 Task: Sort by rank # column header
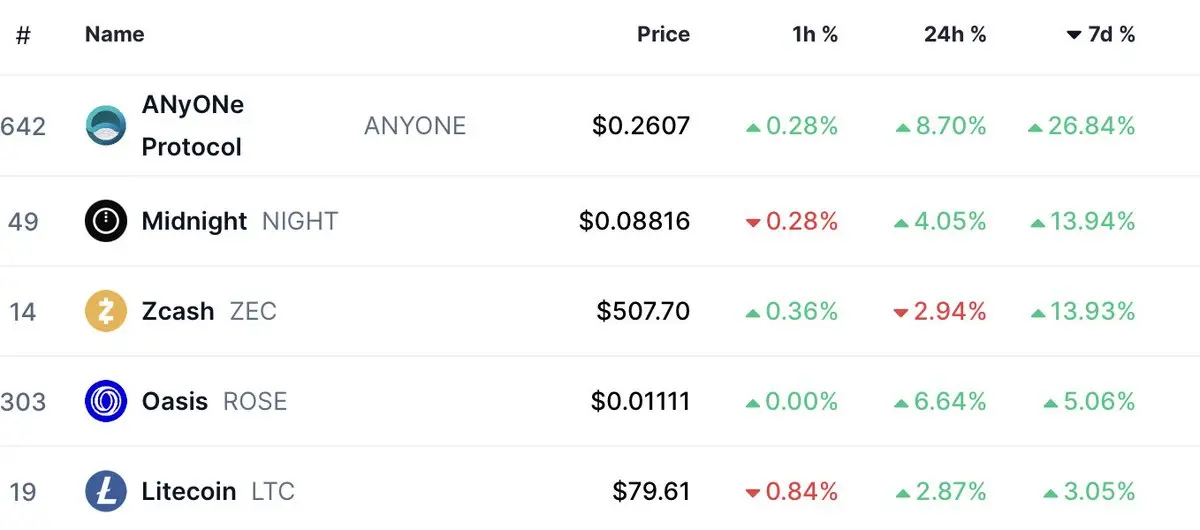pyautogui.click(x=23, y=35)
